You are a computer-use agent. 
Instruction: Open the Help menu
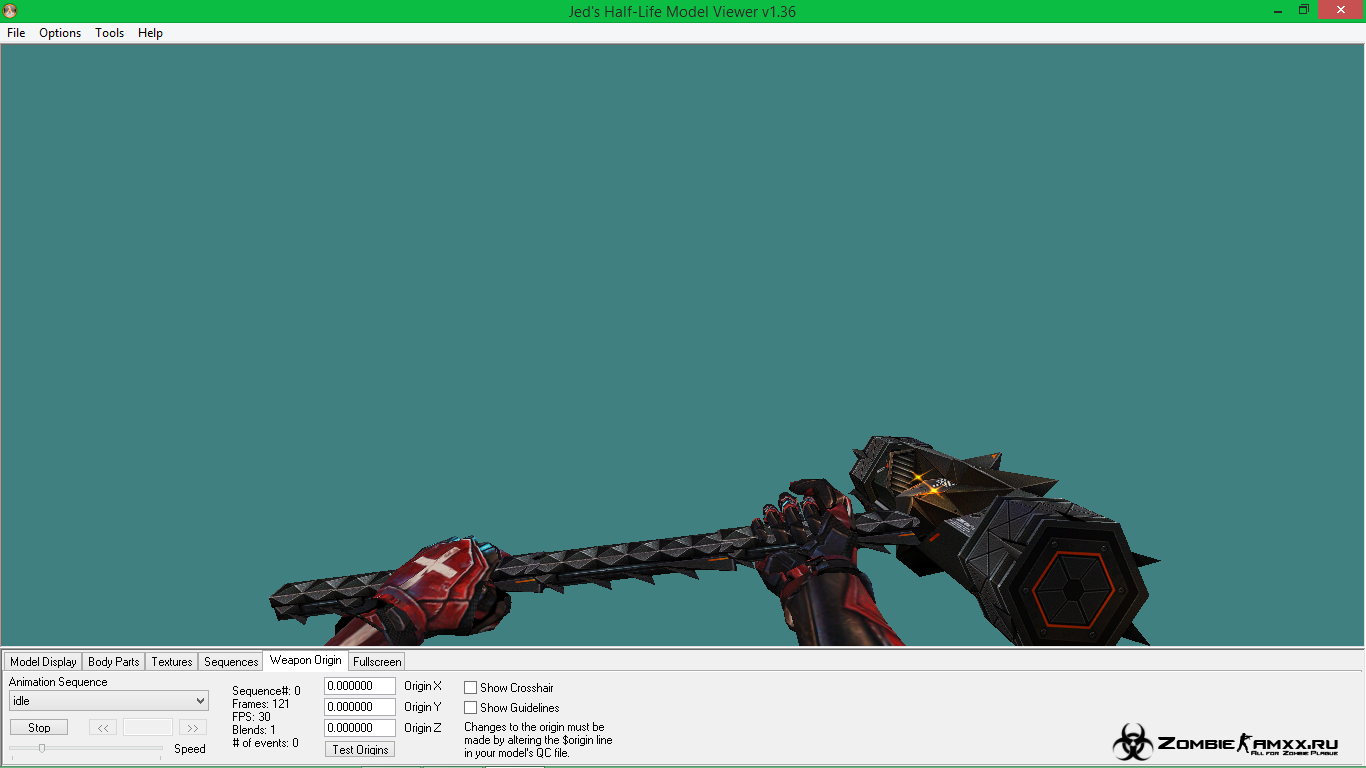[x=150, y=33]
